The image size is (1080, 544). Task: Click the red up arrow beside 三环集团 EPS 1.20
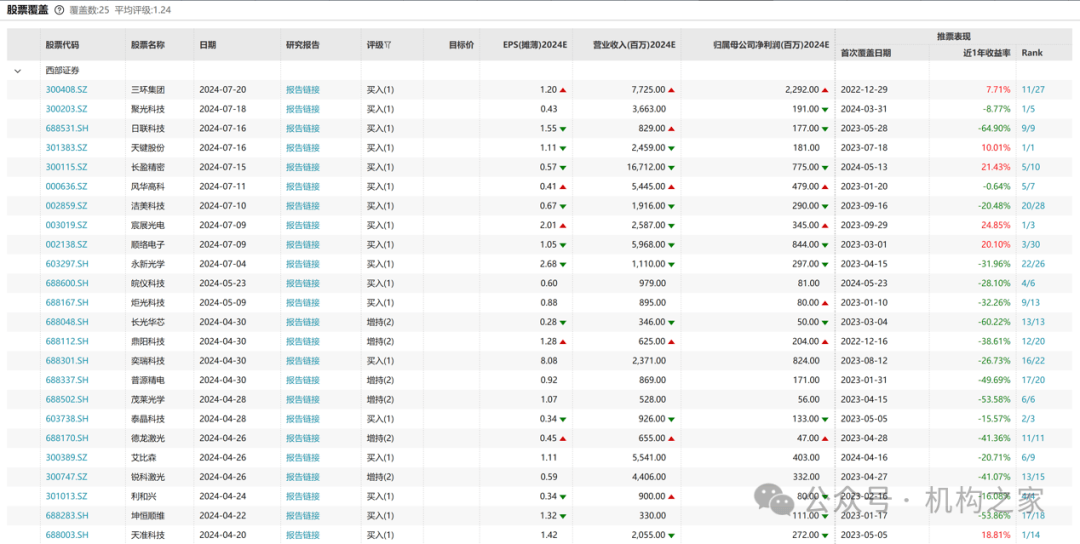tap(563, 90)
